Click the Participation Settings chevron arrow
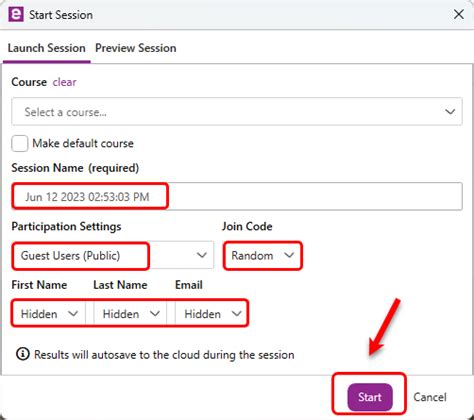474x420 pixels. coord(202,255)
